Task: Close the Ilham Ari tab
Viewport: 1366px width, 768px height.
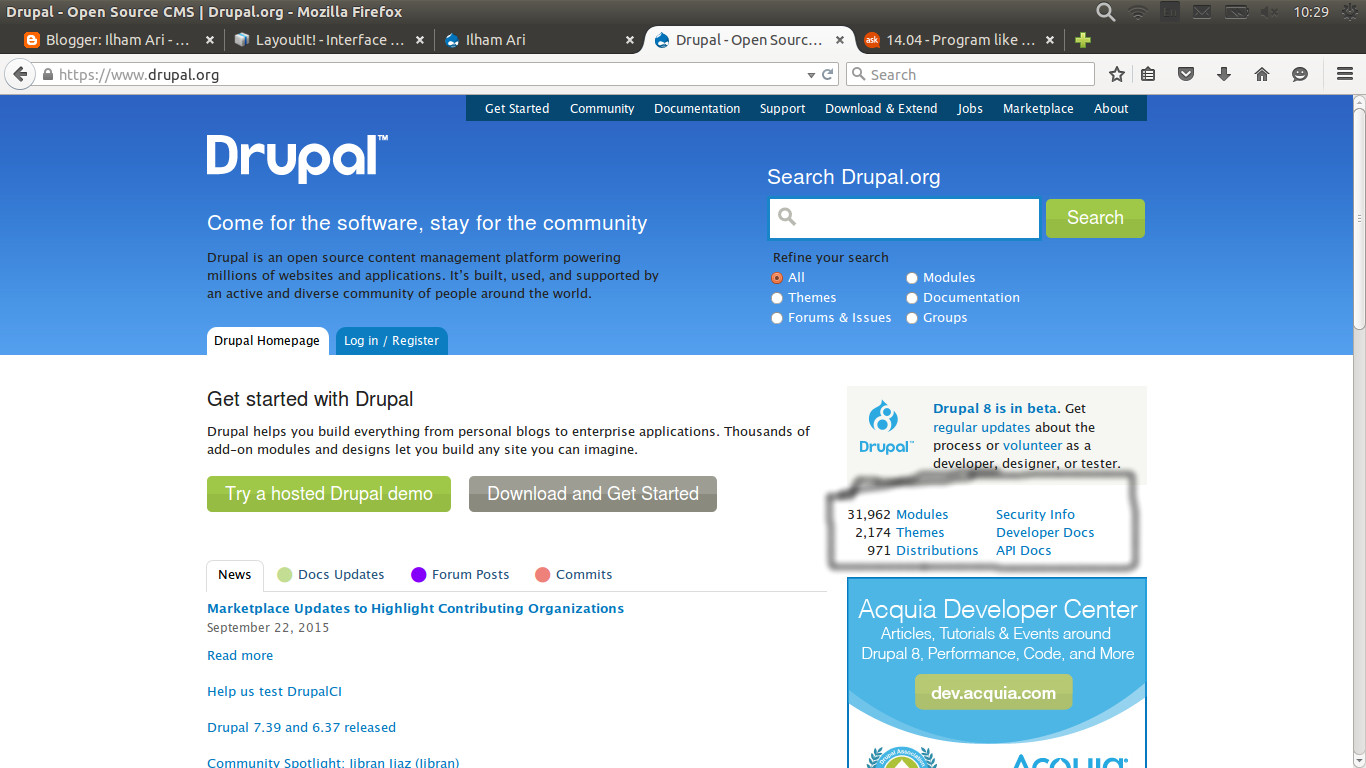Action: pos(630,40)
